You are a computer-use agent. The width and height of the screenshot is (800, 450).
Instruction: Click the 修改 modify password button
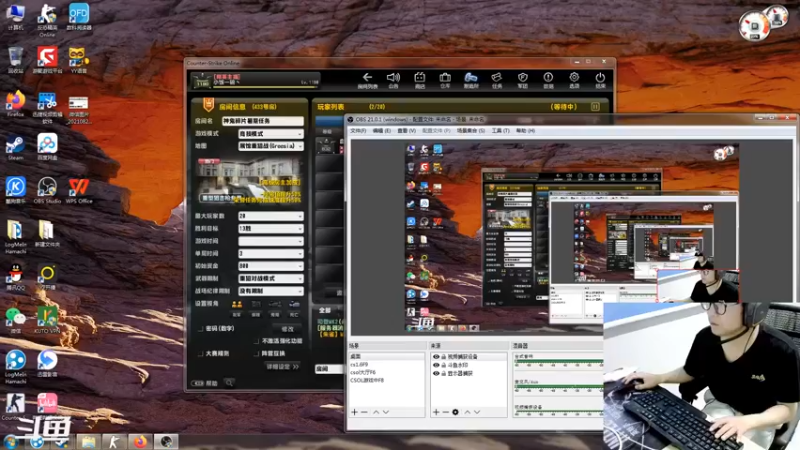pos(287,329)
